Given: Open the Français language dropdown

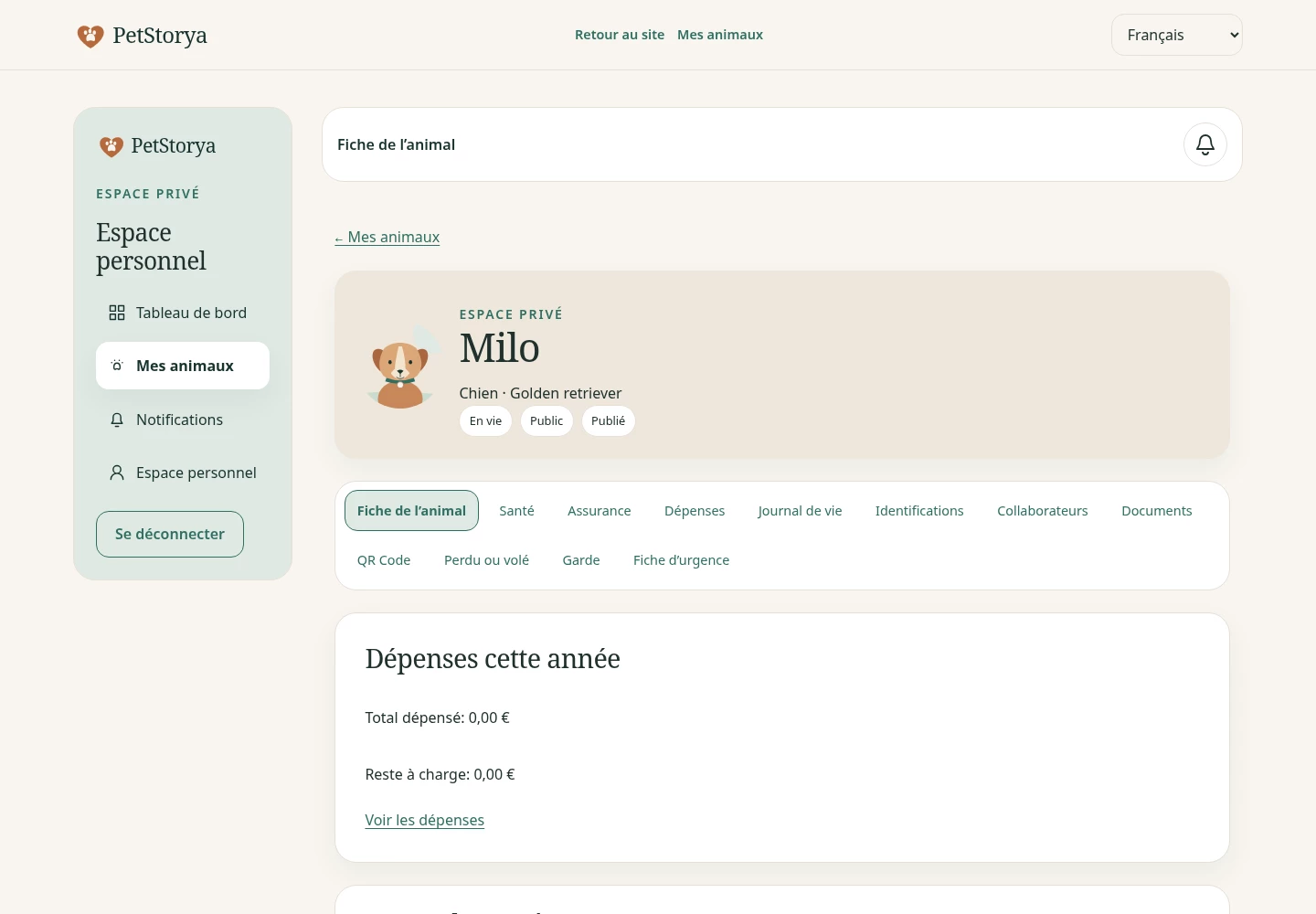Looking at the screenshot, I should [1177, 35].
